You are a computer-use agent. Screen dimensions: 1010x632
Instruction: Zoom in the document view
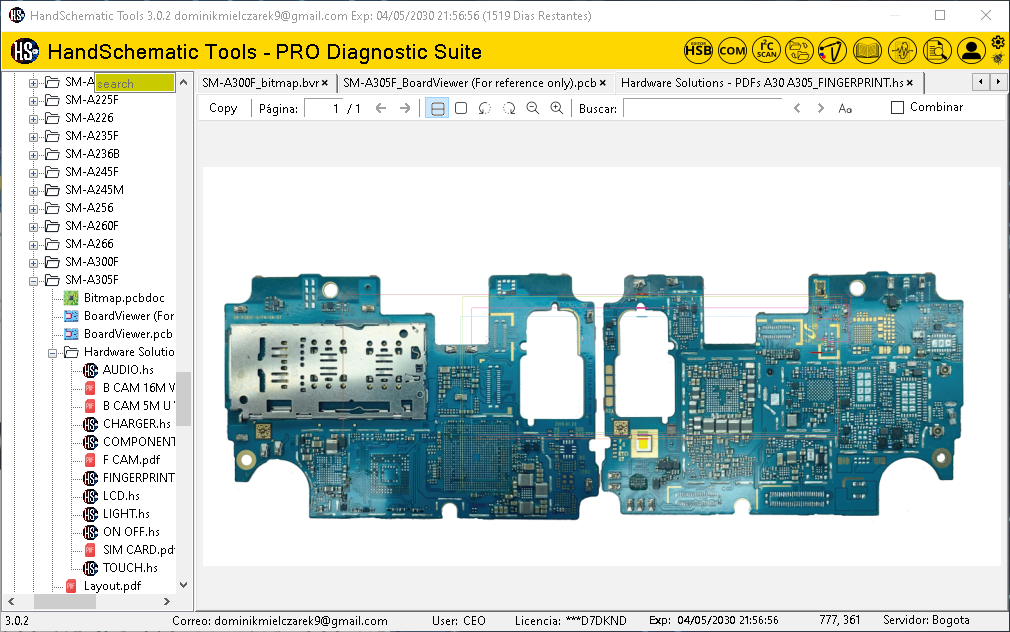point(557,108)
